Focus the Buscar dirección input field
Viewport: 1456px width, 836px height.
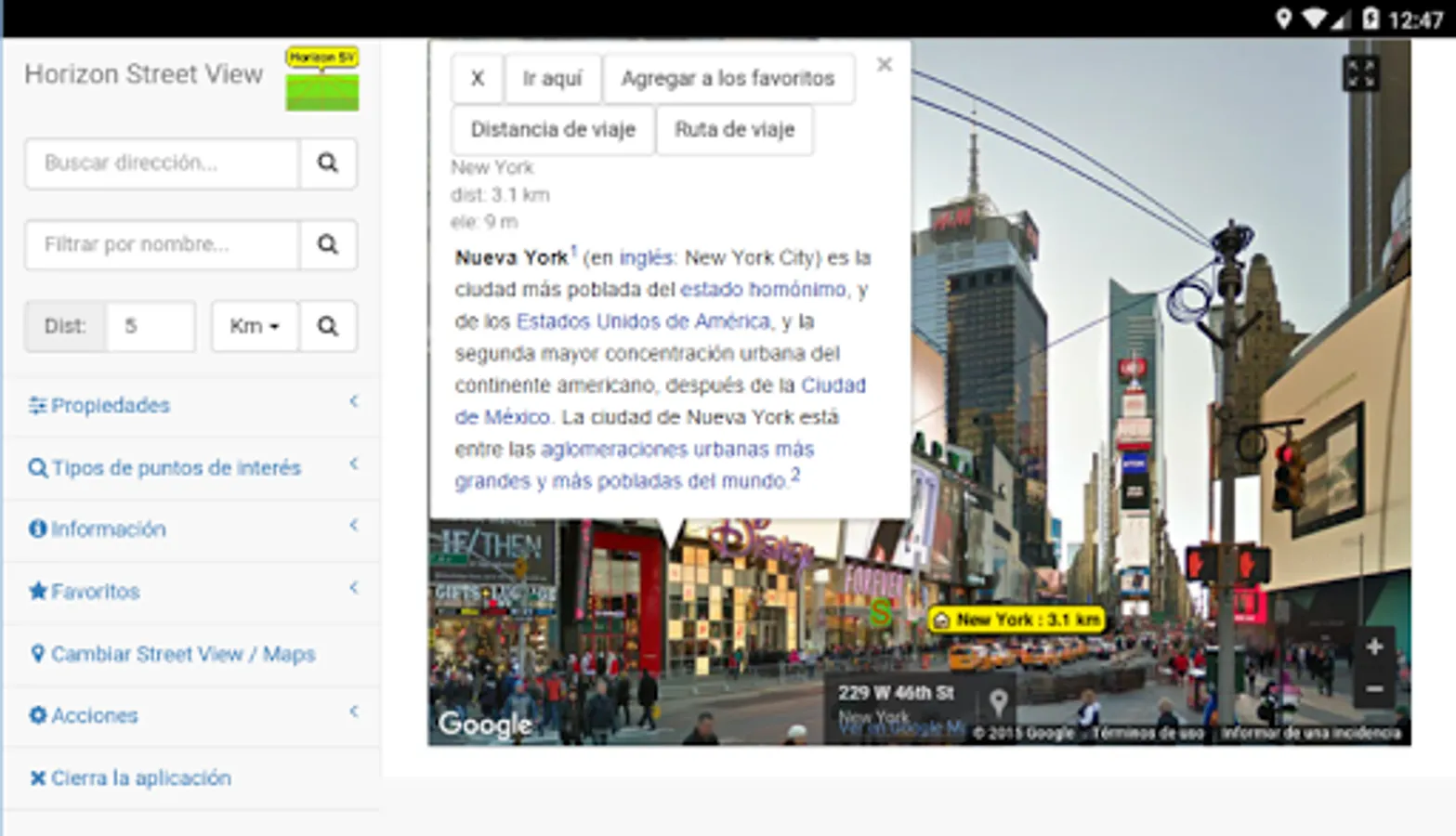[x=163, y=163]
